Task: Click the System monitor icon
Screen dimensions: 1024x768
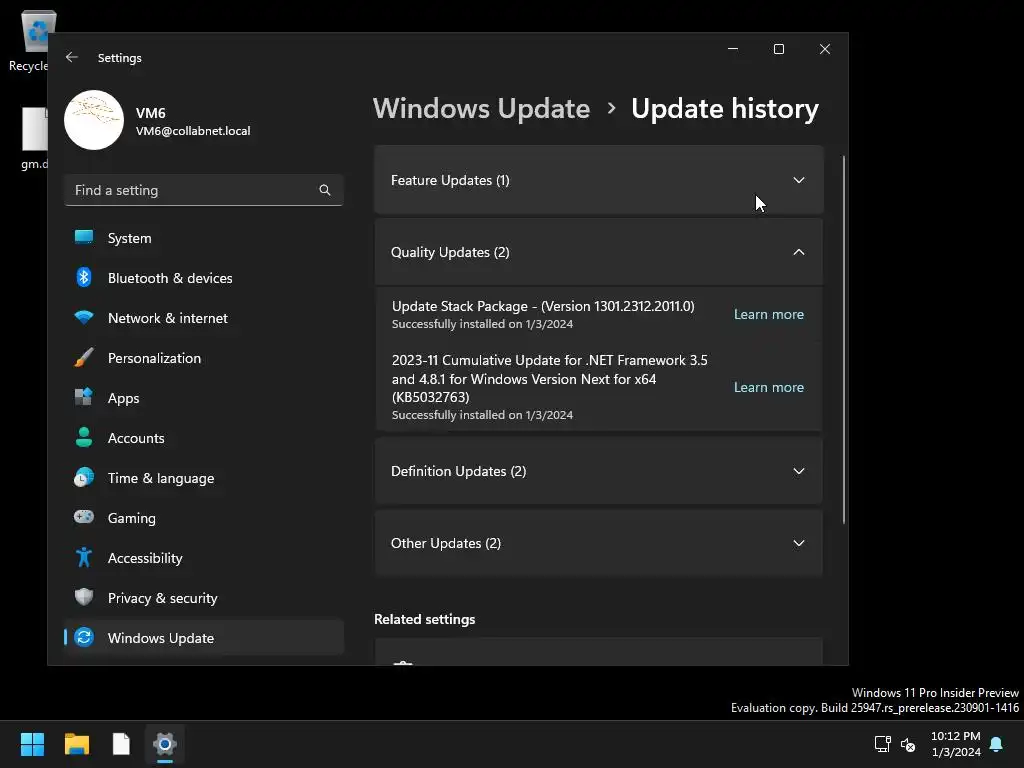Action: [x=84, y=237]
